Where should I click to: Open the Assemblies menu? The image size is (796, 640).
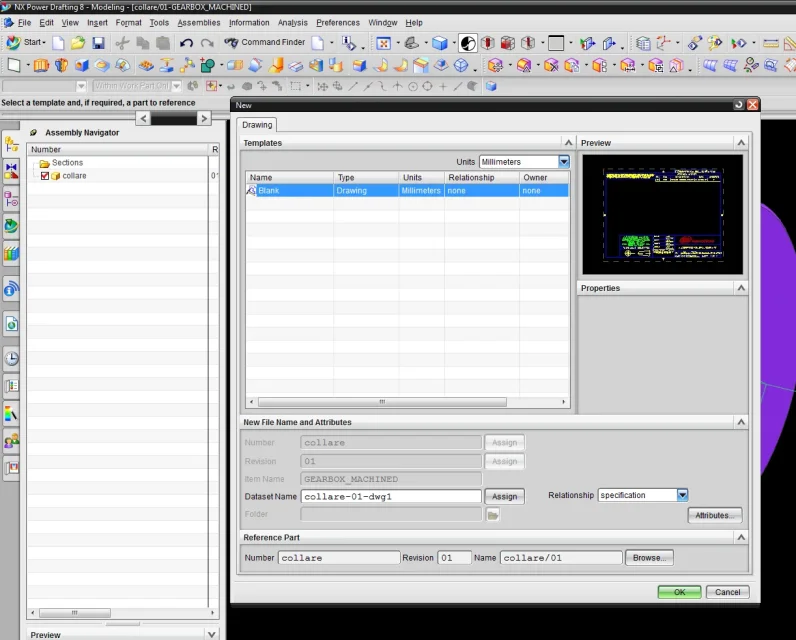tap(198, 23)
